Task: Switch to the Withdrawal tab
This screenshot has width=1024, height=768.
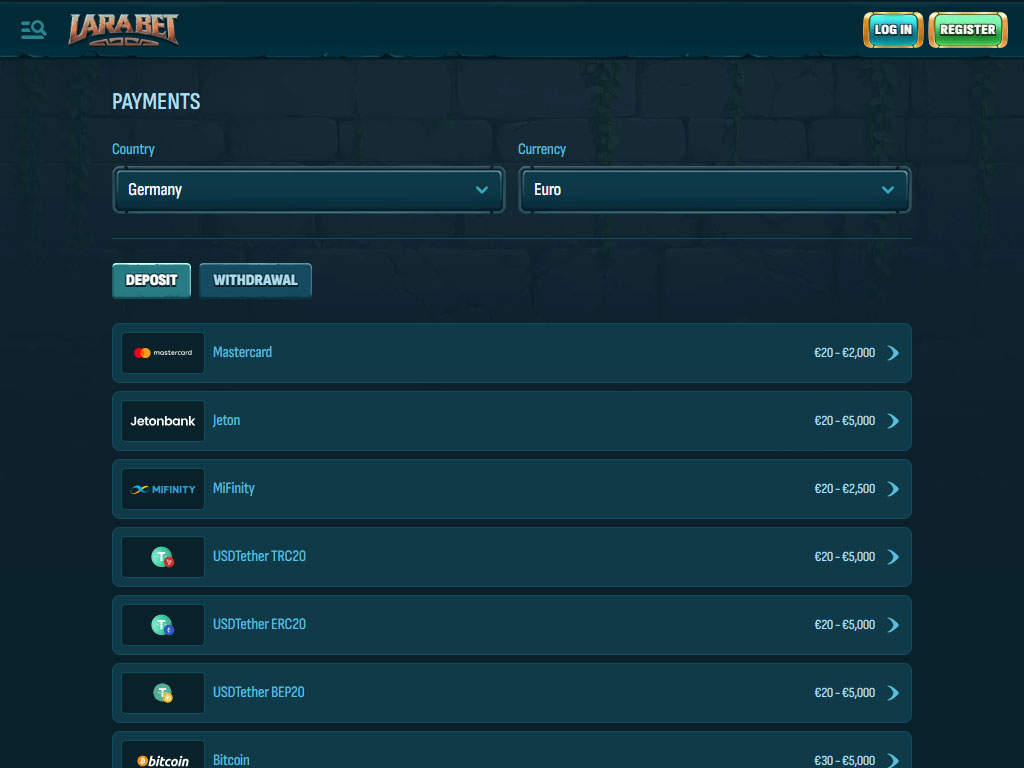Action: (255, 281)
